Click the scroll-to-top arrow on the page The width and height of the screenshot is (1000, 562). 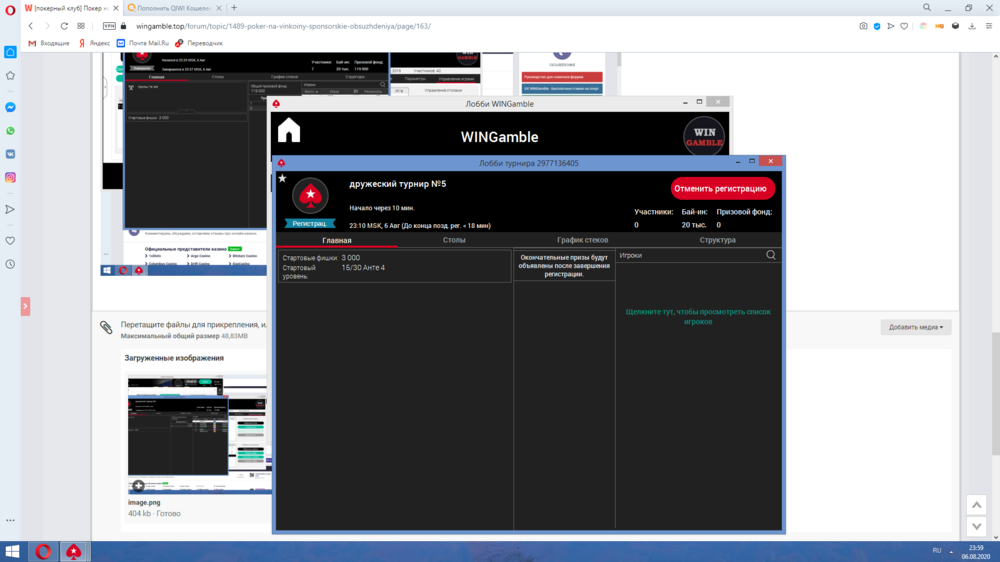976,506
